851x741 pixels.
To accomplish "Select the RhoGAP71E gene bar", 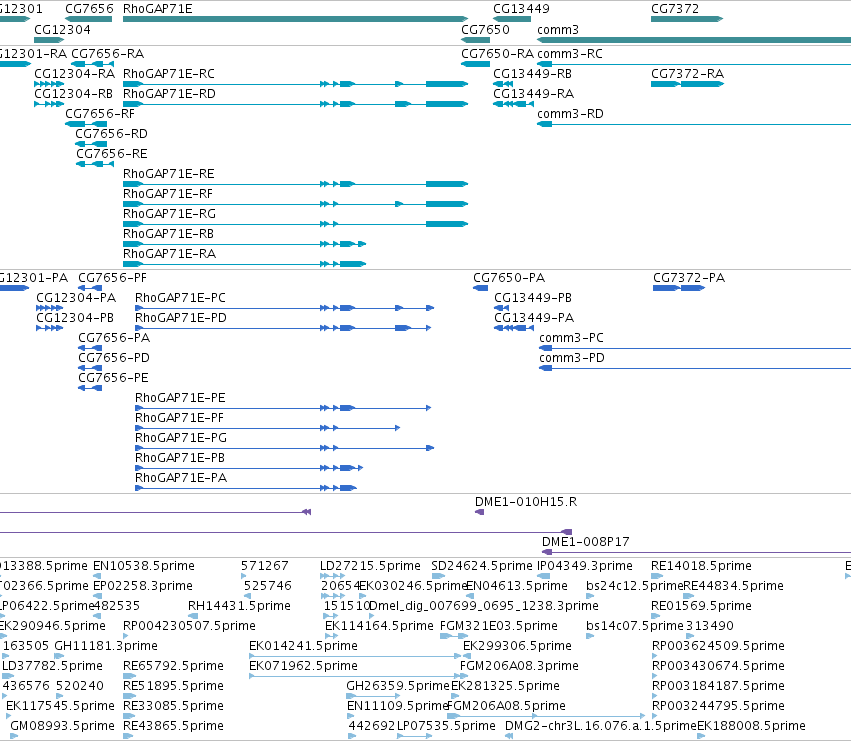I will pyautogui.click(x=295, y=19).
